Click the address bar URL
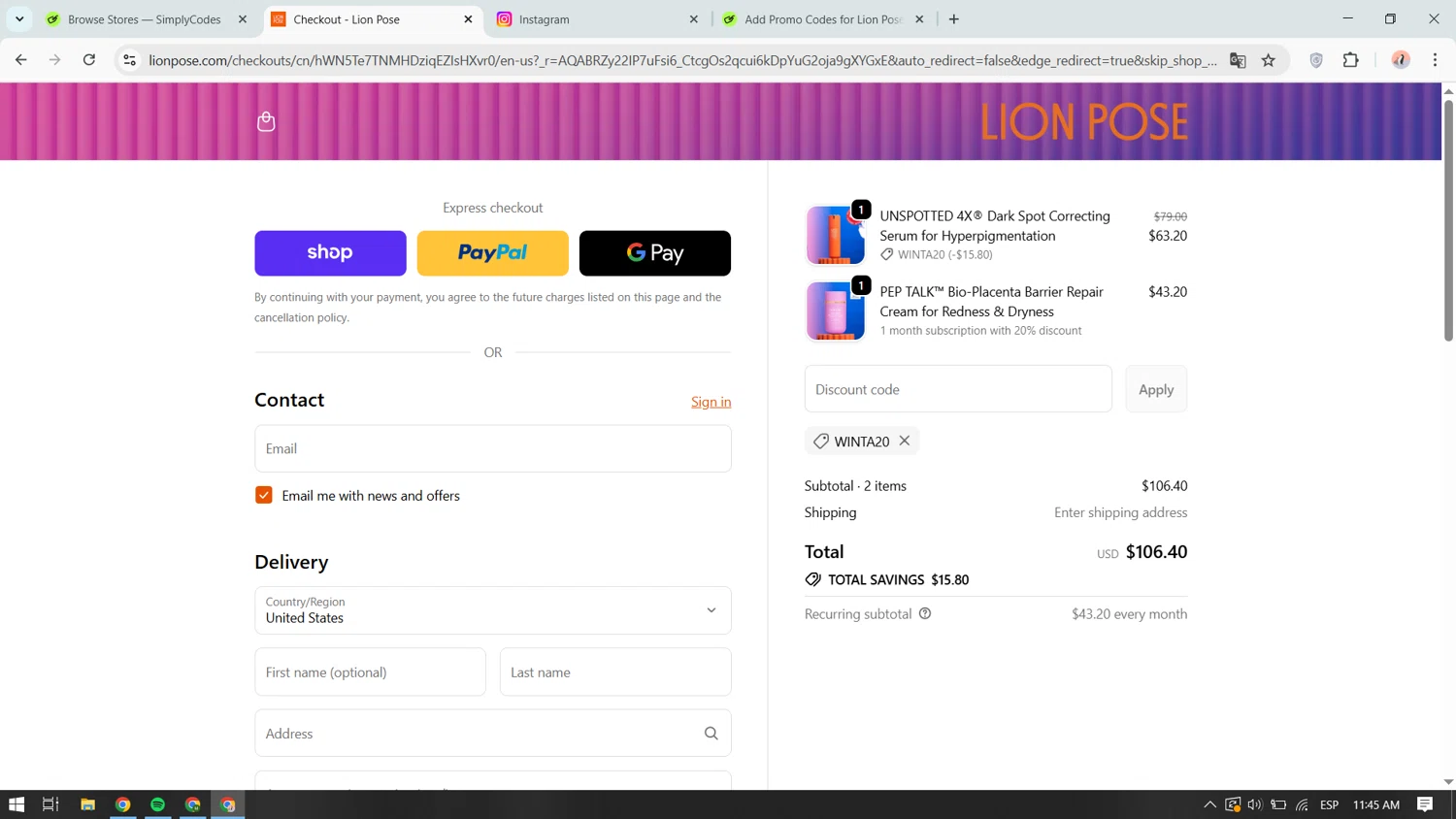The width and height of the screenshot is (1456, 819). [x=682, y=60]
